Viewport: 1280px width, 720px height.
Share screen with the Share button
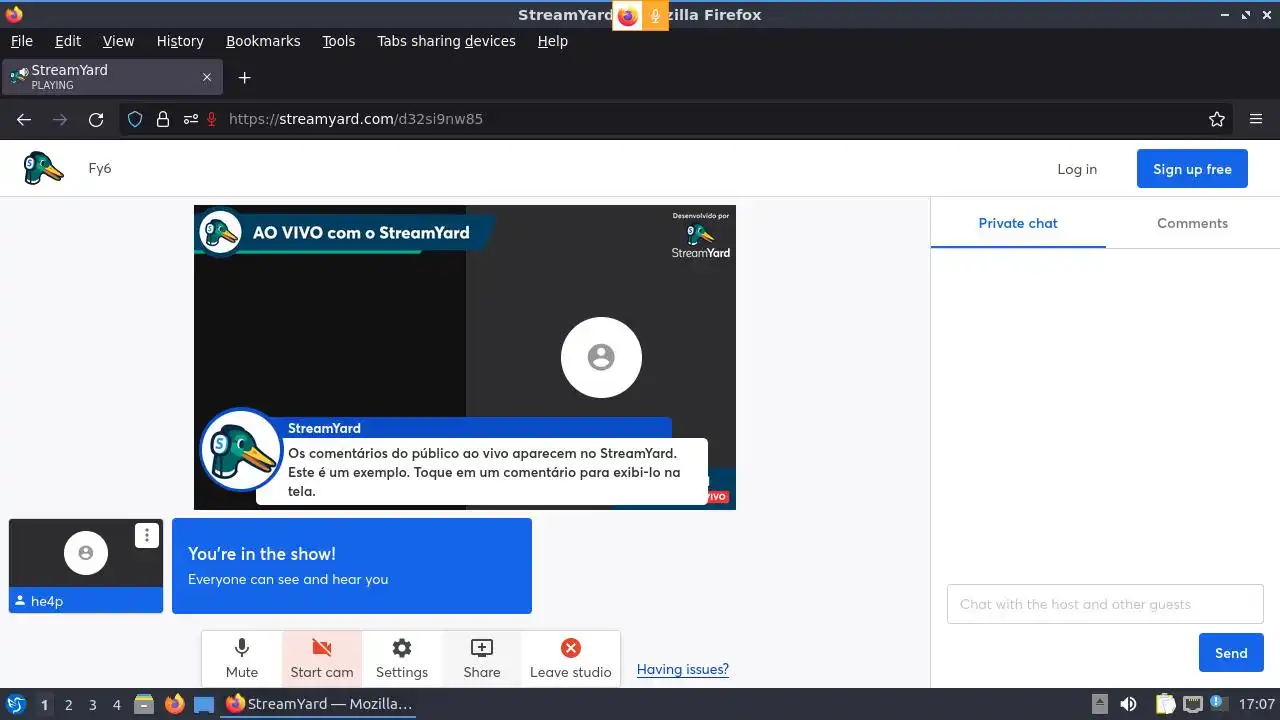(x=482, y=659)
